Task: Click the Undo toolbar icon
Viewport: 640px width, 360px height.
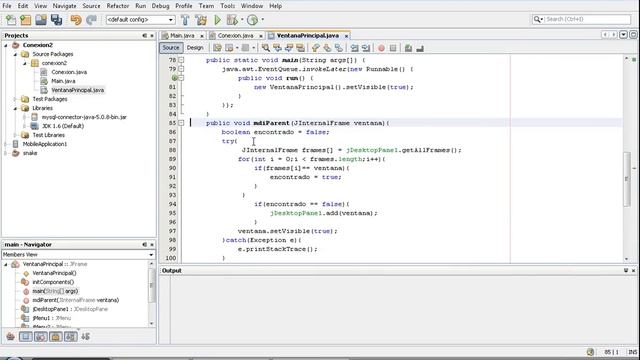Action: pyautogui.click(x=76, y=20)
